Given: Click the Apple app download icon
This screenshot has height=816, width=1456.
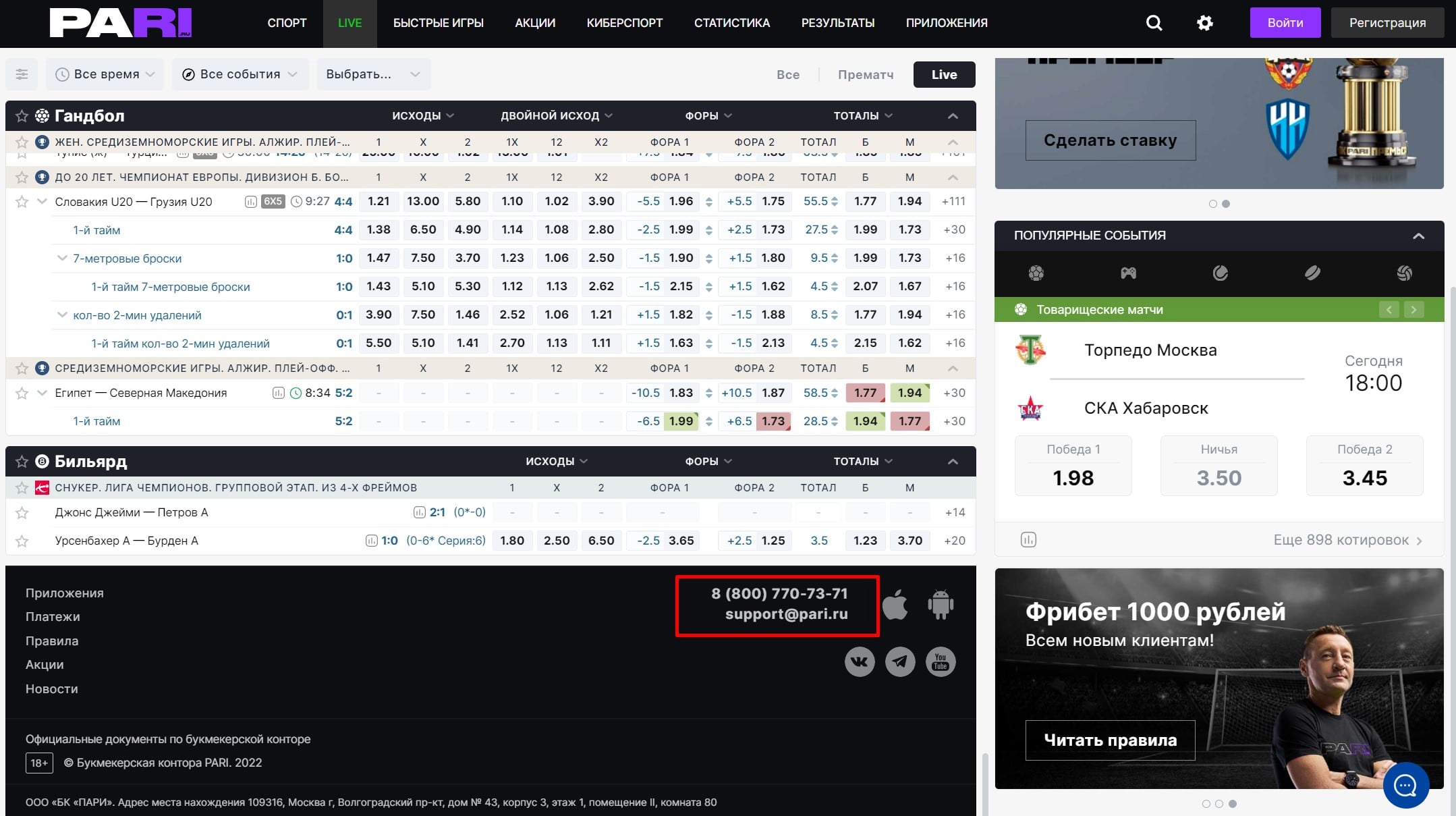Looking at the screenshot, I should point(895,604).
